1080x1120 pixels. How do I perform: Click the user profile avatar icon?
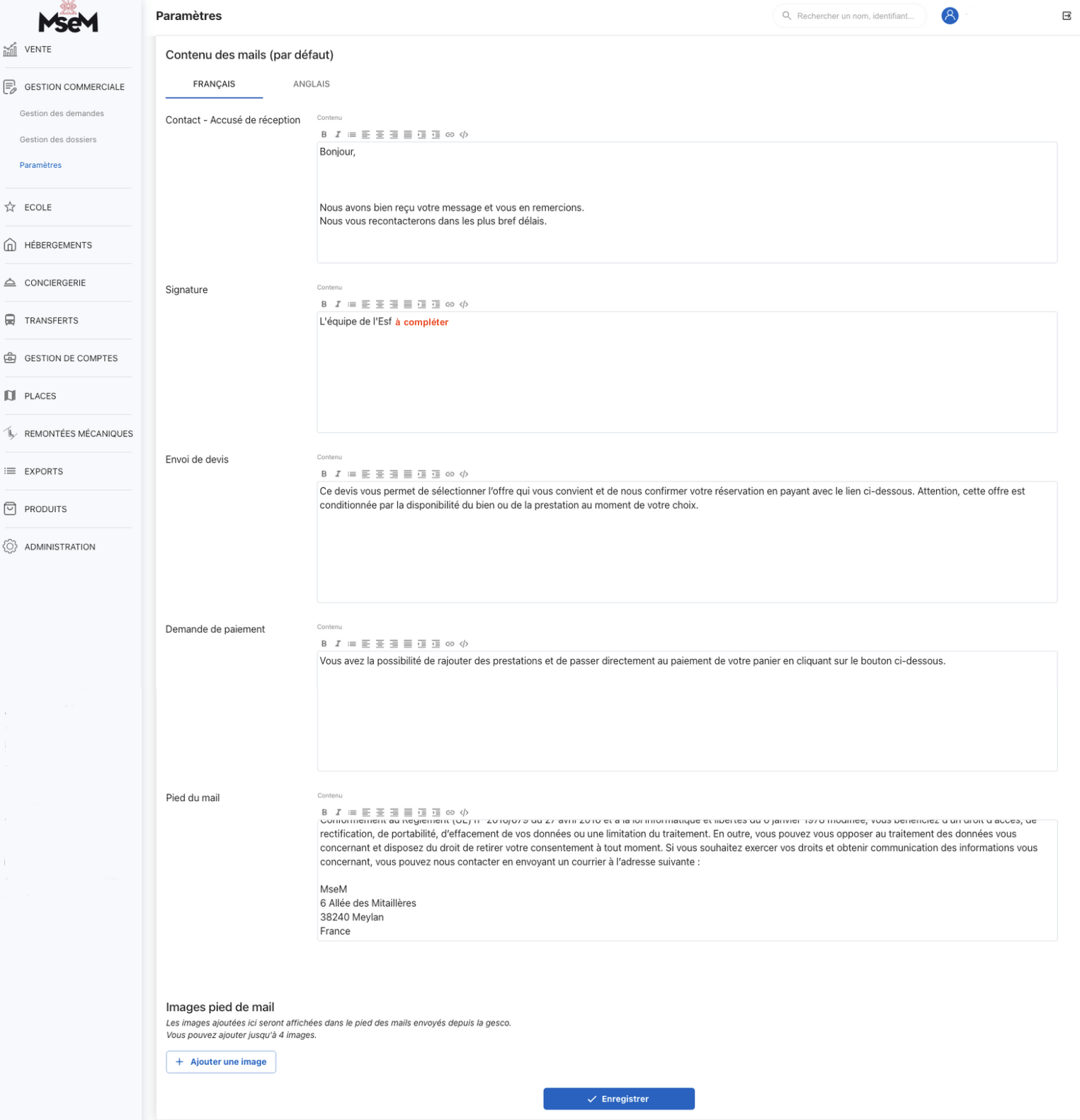tap(949, 16)
